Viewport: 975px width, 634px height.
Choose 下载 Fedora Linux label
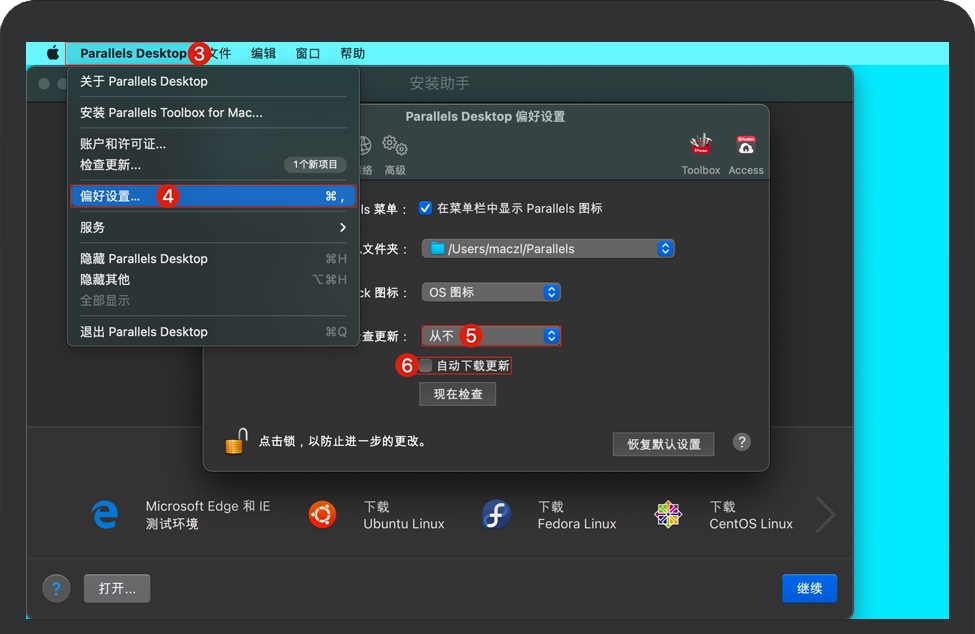(x=576, y=515)
